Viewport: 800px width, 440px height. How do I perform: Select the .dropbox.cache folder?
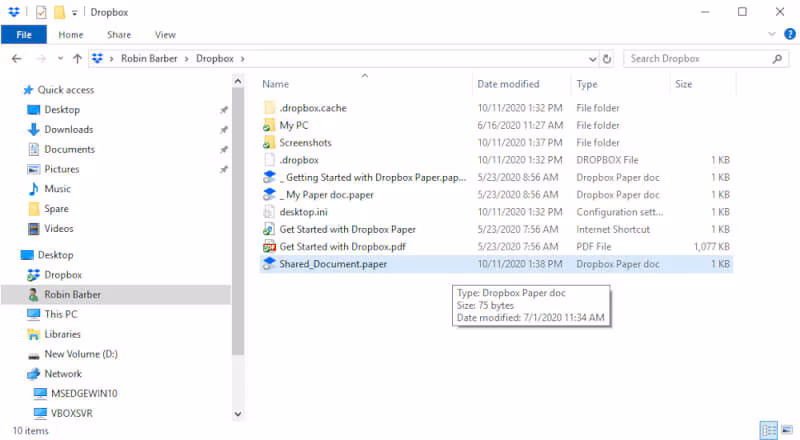313,108
